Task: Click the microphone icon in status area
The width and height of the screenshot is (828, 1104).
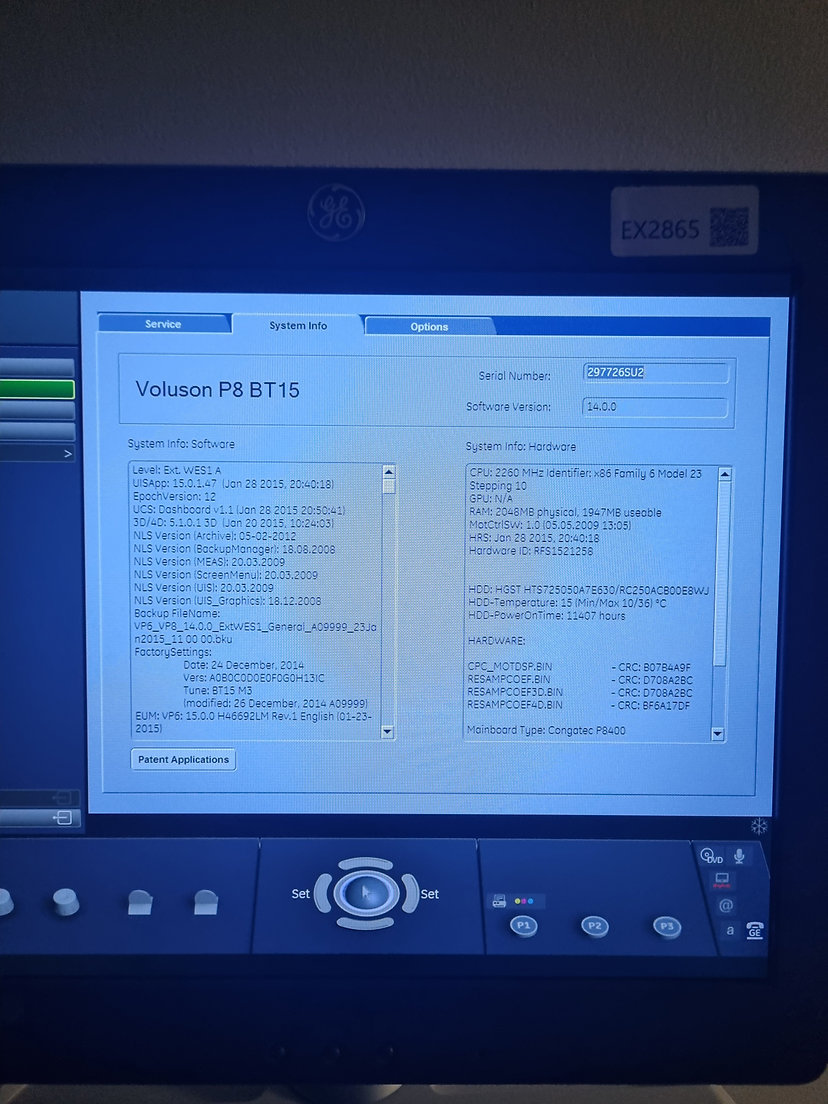Action: click(740, 855)
